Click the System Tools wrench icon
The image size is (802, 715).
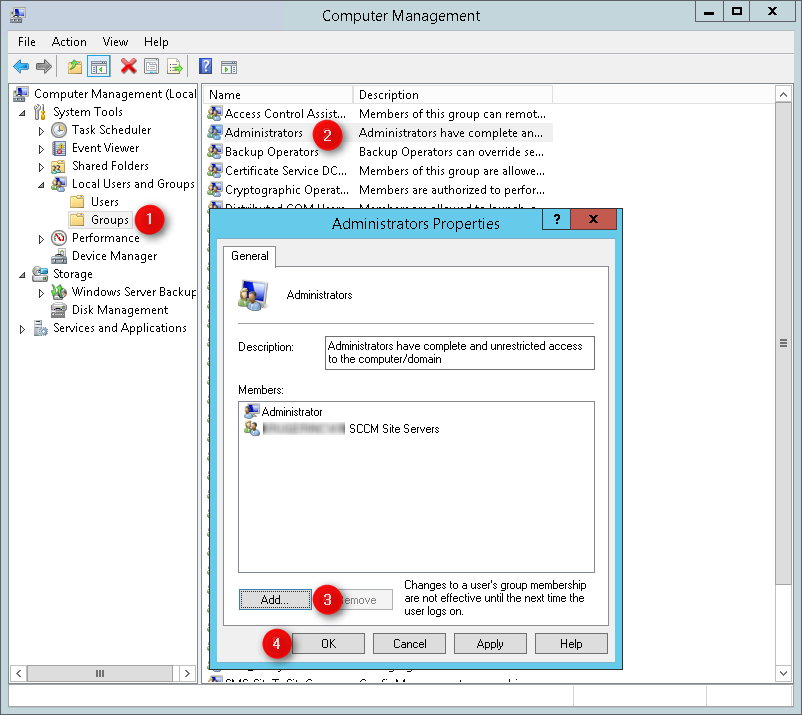click(40, 112)
